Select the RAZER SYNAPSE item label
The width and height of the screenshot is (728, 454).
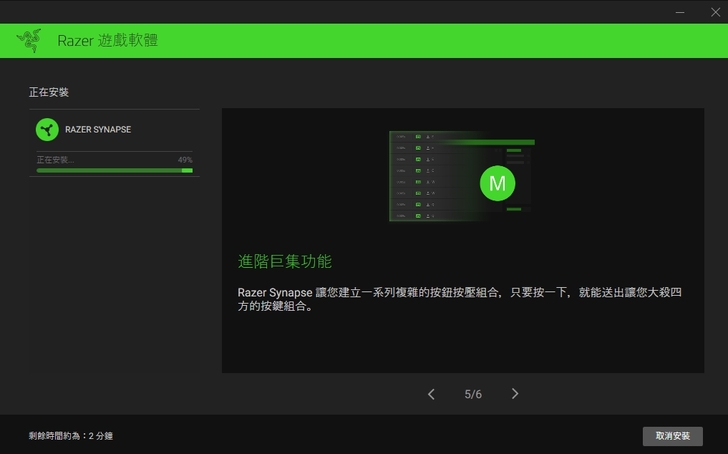click(x=98, y=129)
